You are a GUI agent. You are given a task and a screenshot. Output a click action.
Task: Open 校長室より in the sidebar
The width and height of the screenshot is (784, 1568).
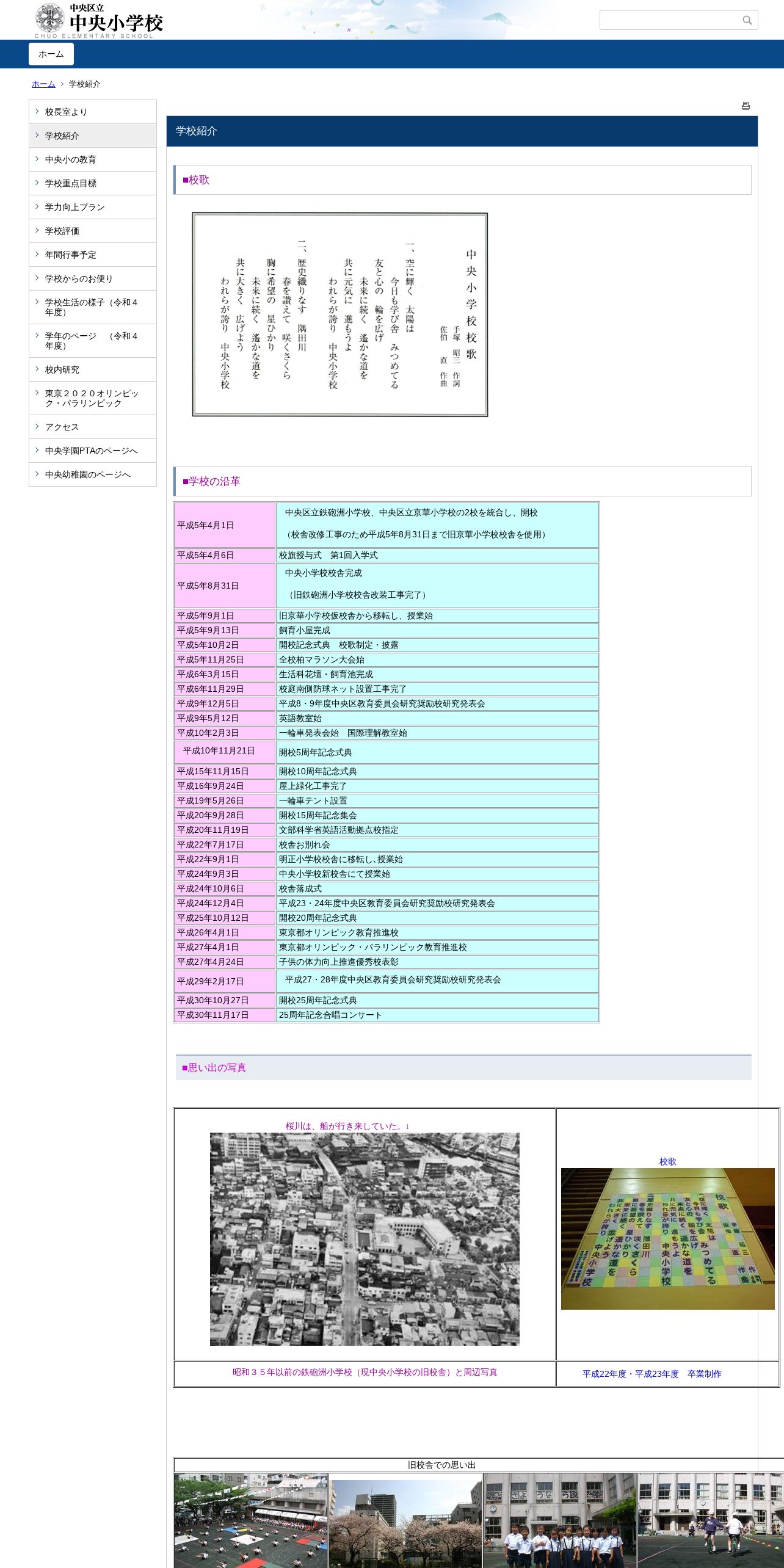[x=93, y=112]
